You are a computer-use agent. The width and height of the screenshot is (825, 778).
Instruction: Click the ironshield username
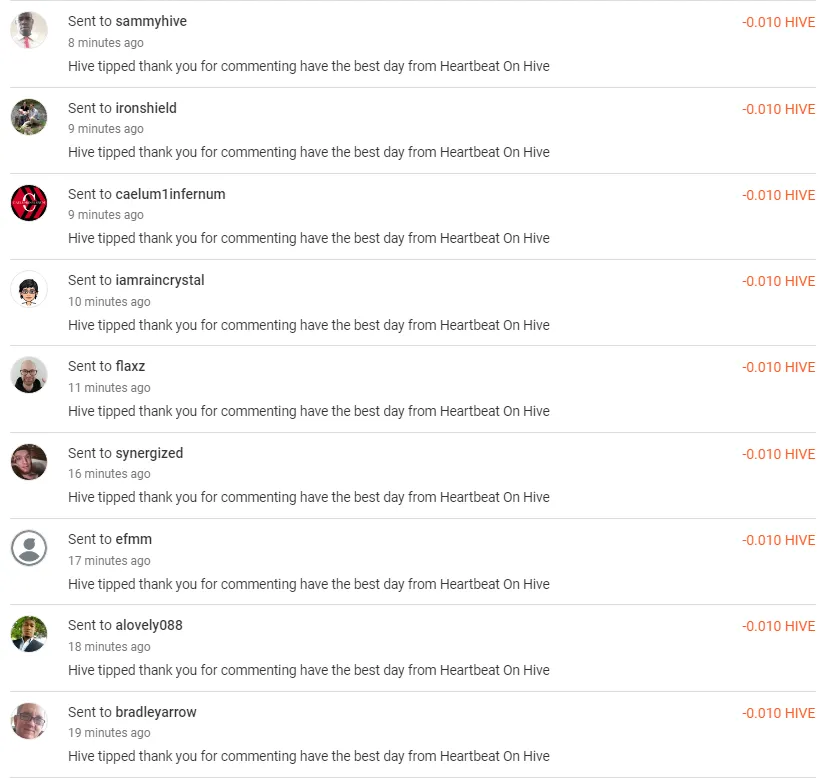point(146,108)
